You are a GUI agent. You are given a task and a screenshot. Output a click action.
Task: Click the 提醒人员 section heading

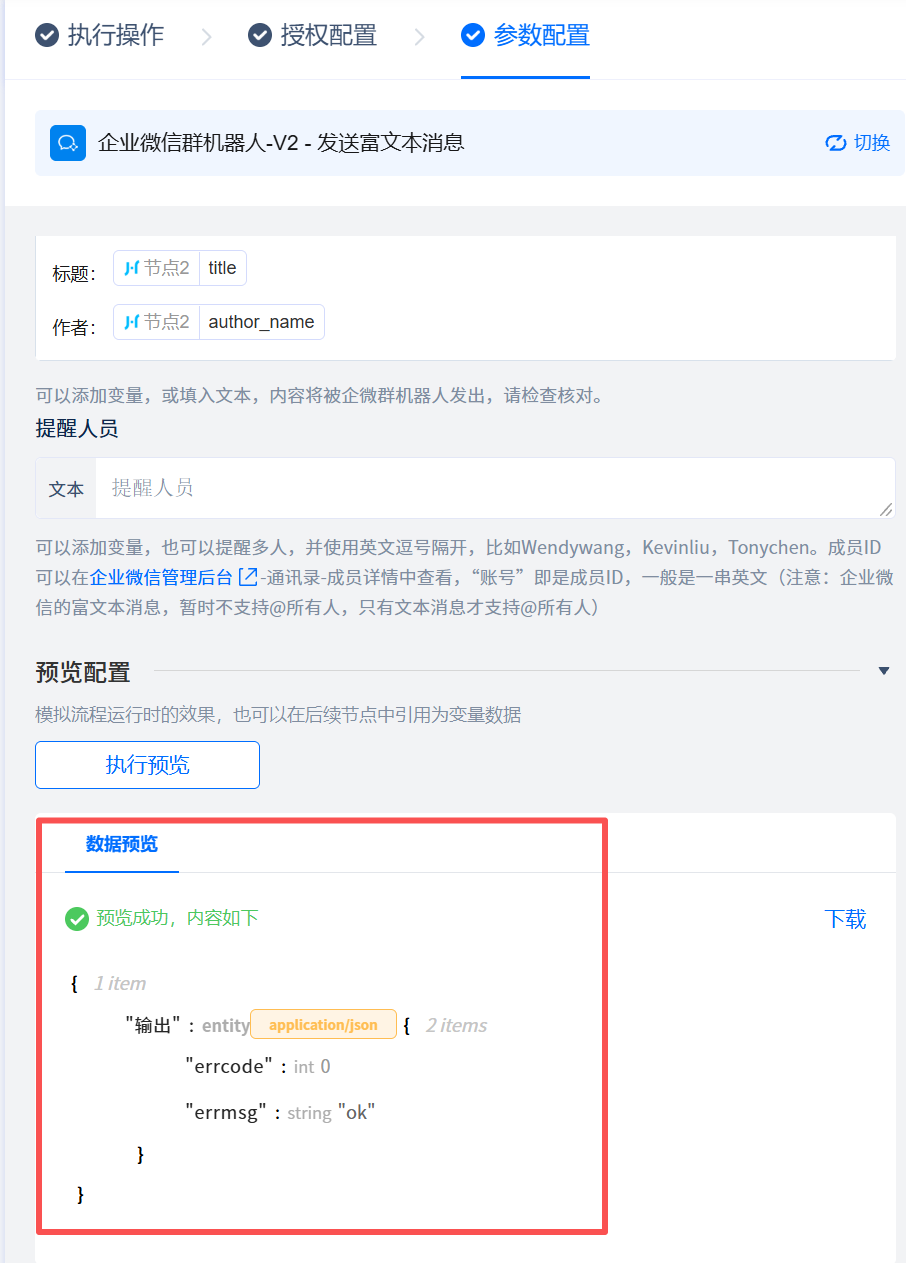pos(77,429)
